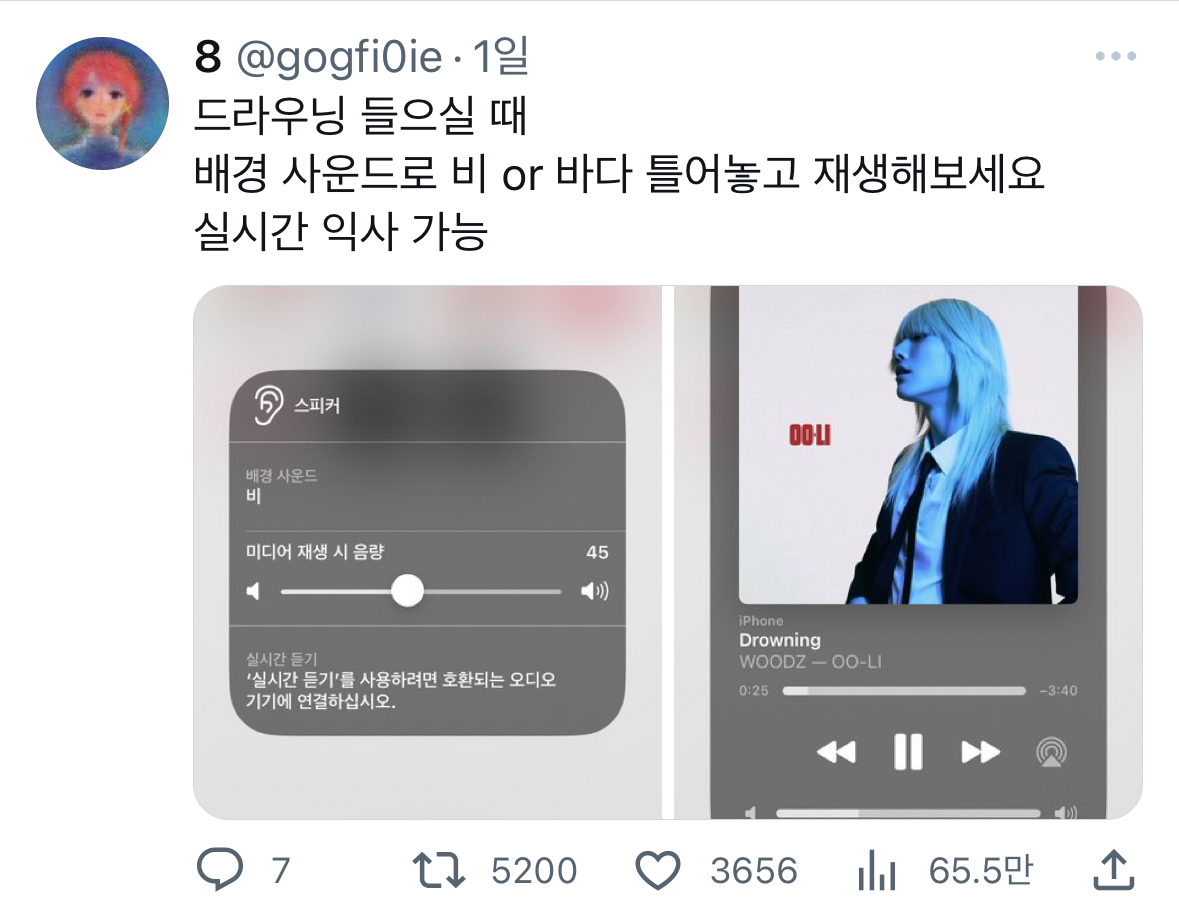Screen dimensions: 1179x924
Task: Pause Drowning with the pause button
Action: click(908, 751)
